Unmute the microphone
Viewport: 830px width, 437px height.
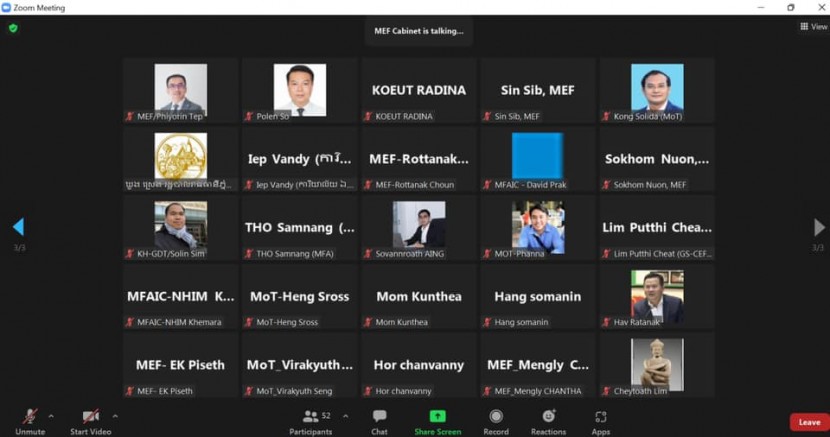(x=30, y=421)
